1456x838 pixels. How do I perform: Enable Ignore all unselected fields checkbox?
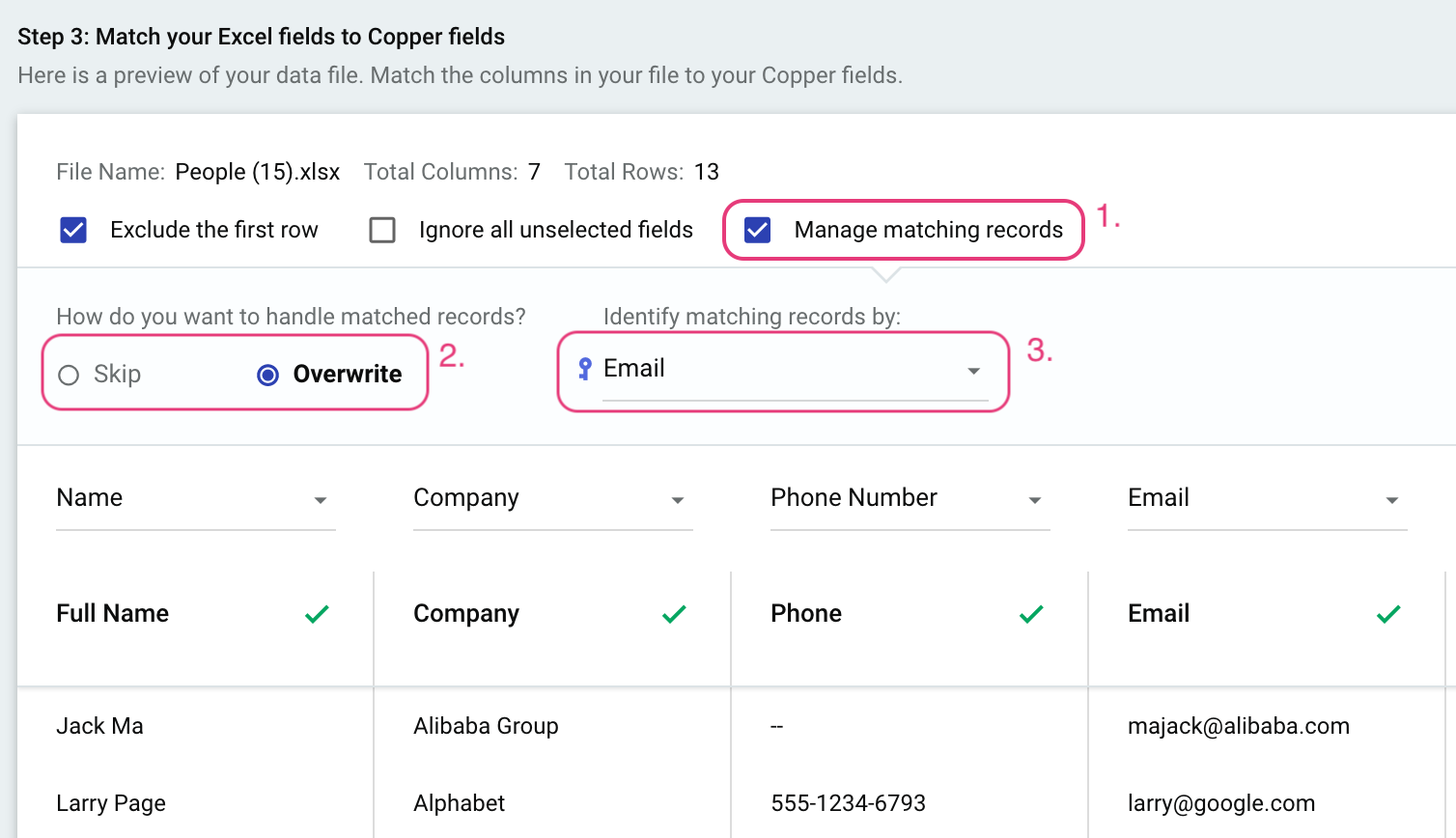pyautogui.click(x=382, y=230)
